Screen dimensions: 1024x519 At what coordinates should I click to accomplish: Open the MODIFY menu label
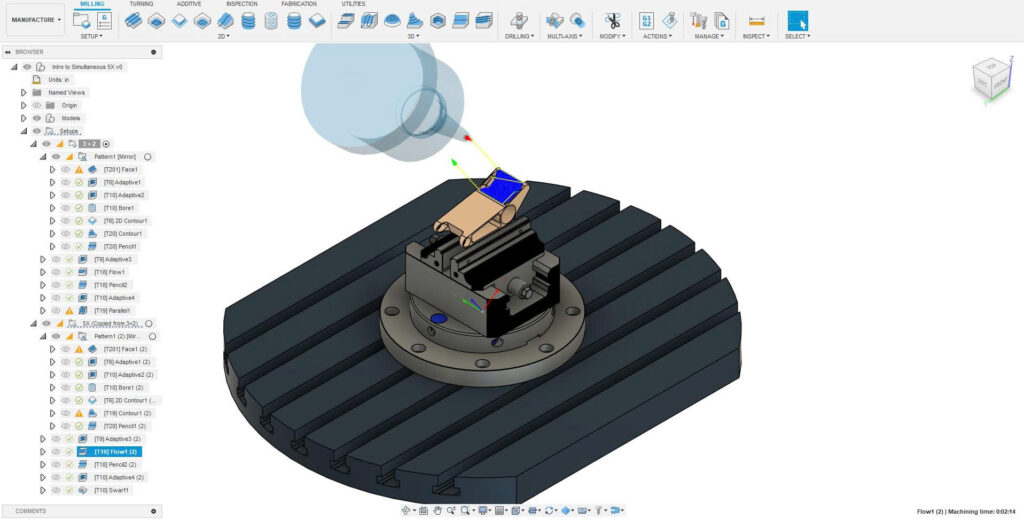click(x=612, y=37)
